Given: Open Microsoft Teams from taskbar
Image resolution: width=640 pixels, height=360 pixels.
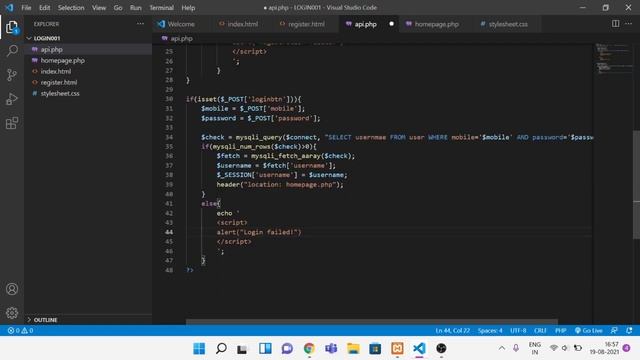Looking at the screenshot, I should [x=331, y=348].
